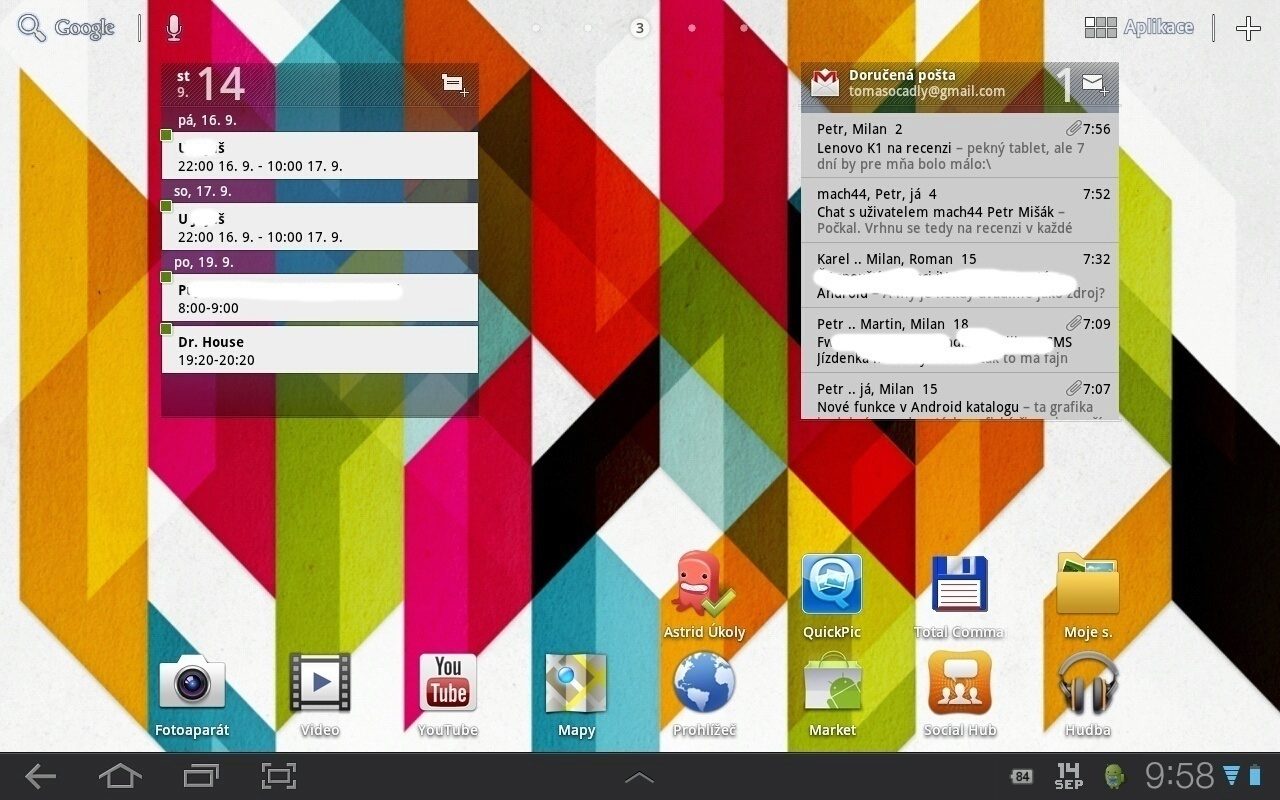Open the 8:00-9:00 Monday calendar event
Screen dimensions: 1280x800
point(320,298)
